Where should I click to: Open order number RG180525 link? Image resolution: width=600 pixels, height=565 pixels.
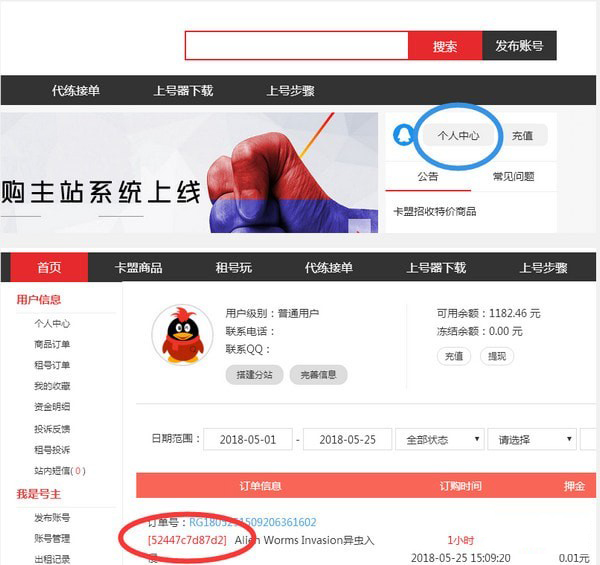tap(253, 522)
